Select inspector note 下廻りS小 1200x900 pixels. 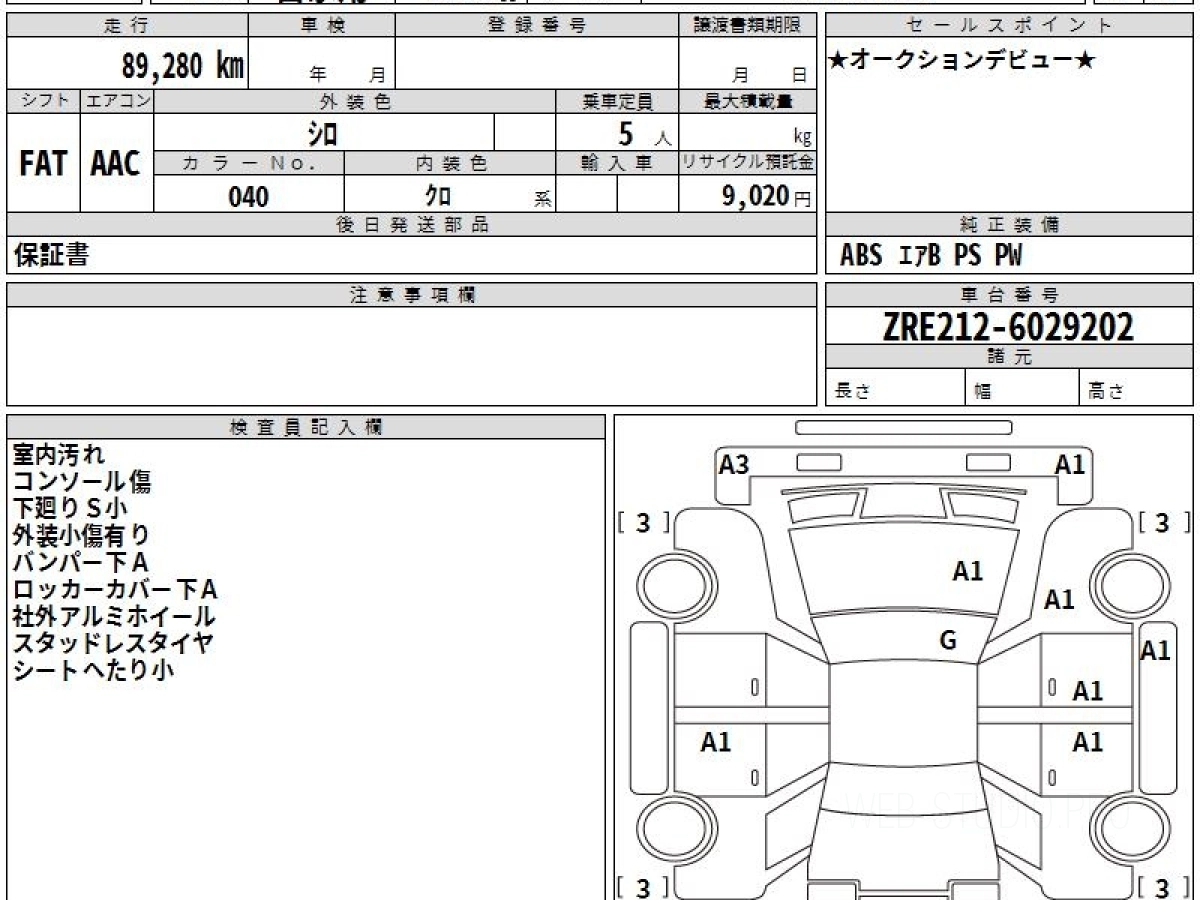click(x=70, y=509)
